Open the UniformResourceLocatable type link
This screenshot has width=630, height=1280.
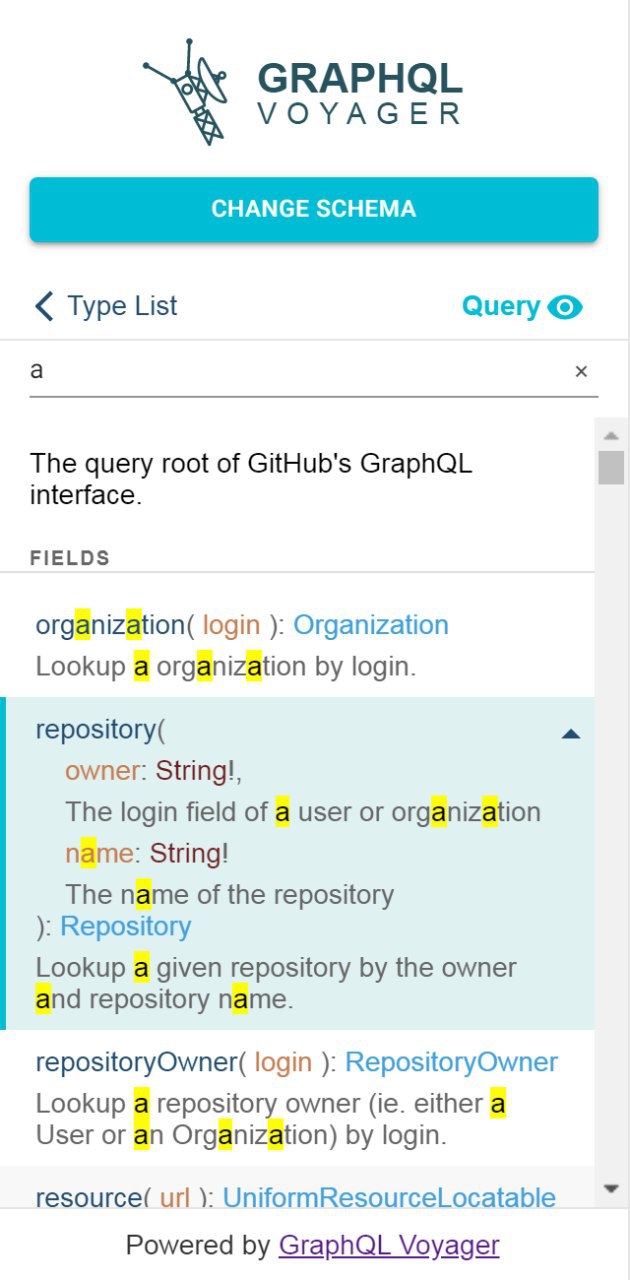389,1198
